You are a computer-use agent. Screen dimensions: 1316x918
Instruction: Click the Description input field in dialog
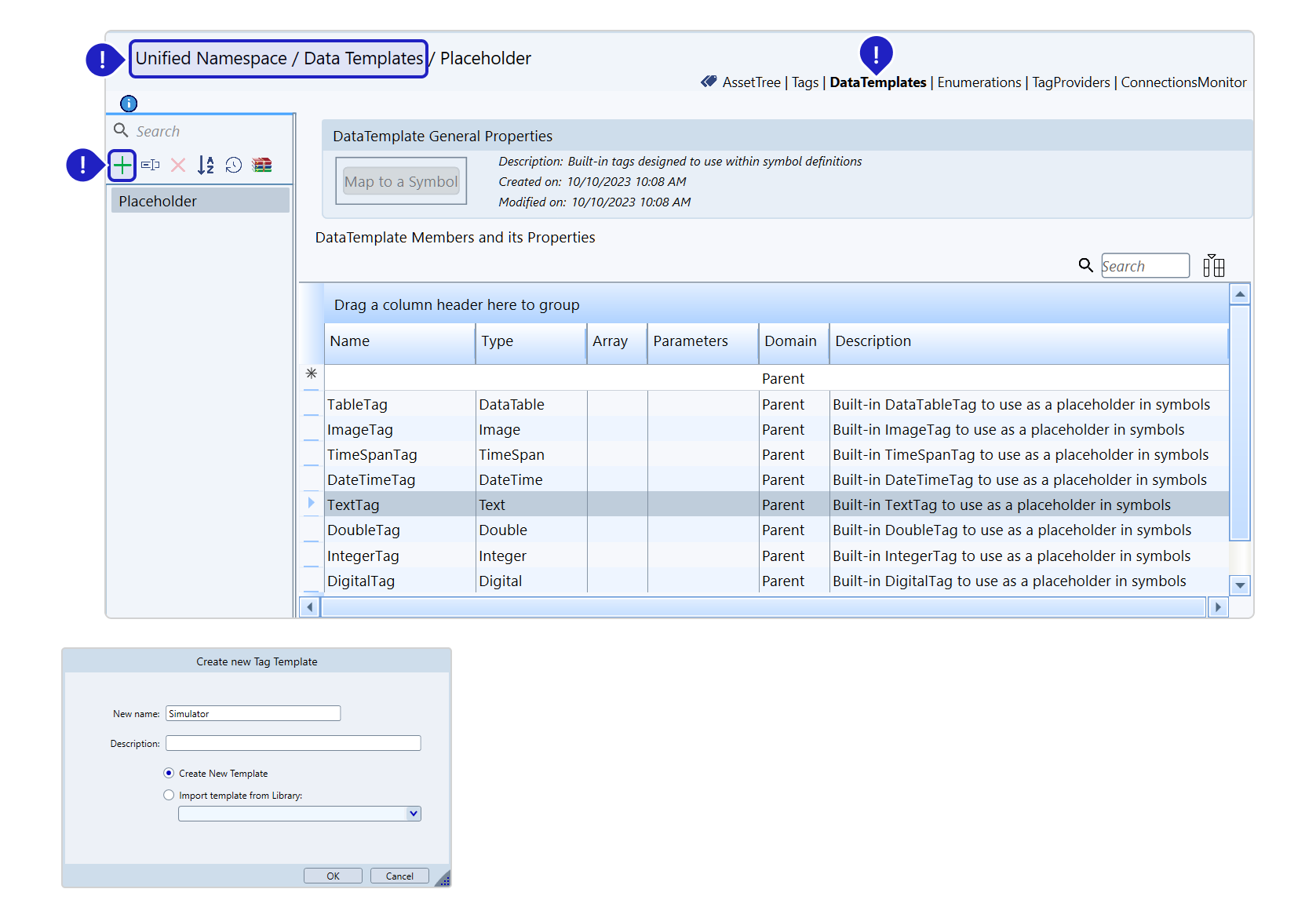point(293,743)
